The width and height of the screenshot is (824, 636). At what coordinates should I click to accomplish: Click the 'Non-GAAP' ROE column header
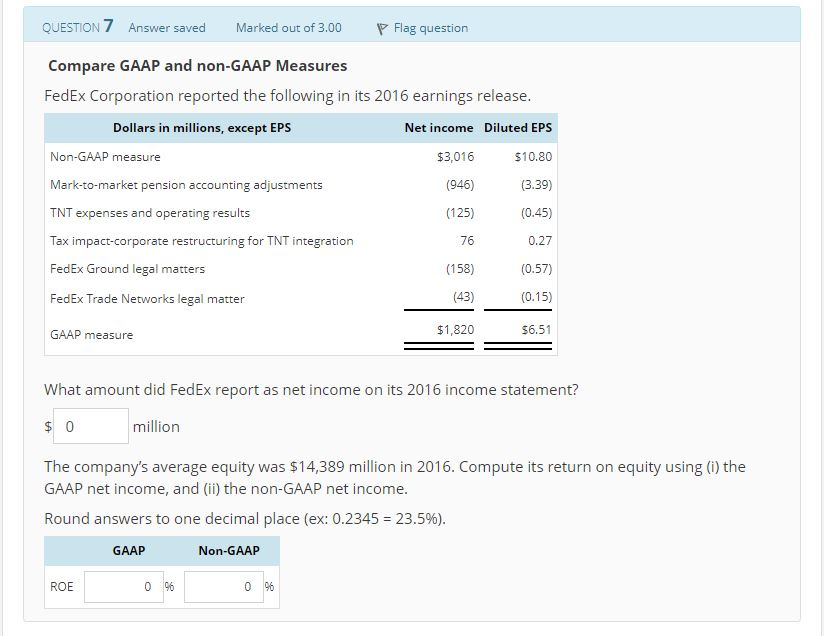(229, 550)
